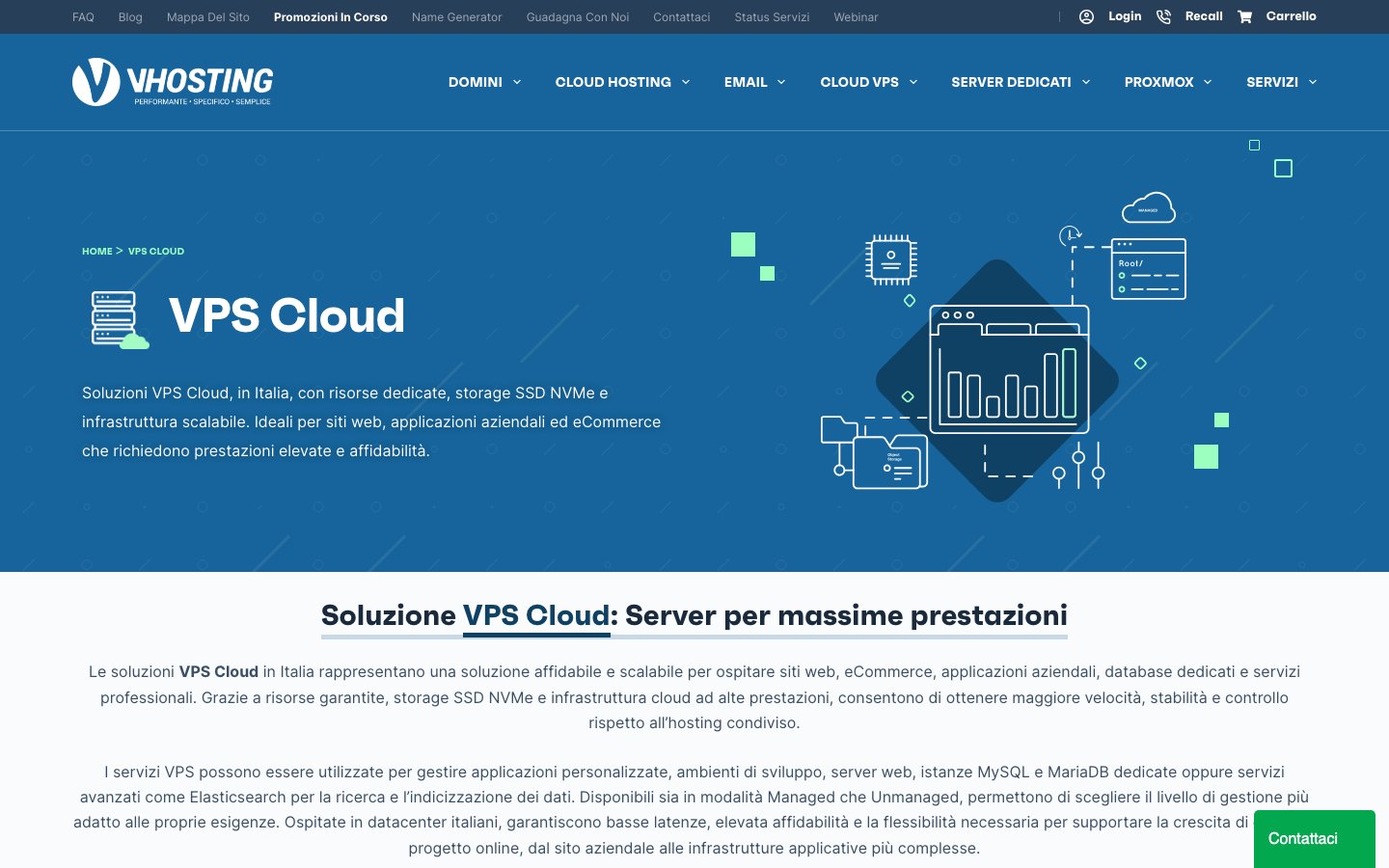Open the Carrello shopping cart icon
1389x868 pixels.
click(x=1244, y=16)
